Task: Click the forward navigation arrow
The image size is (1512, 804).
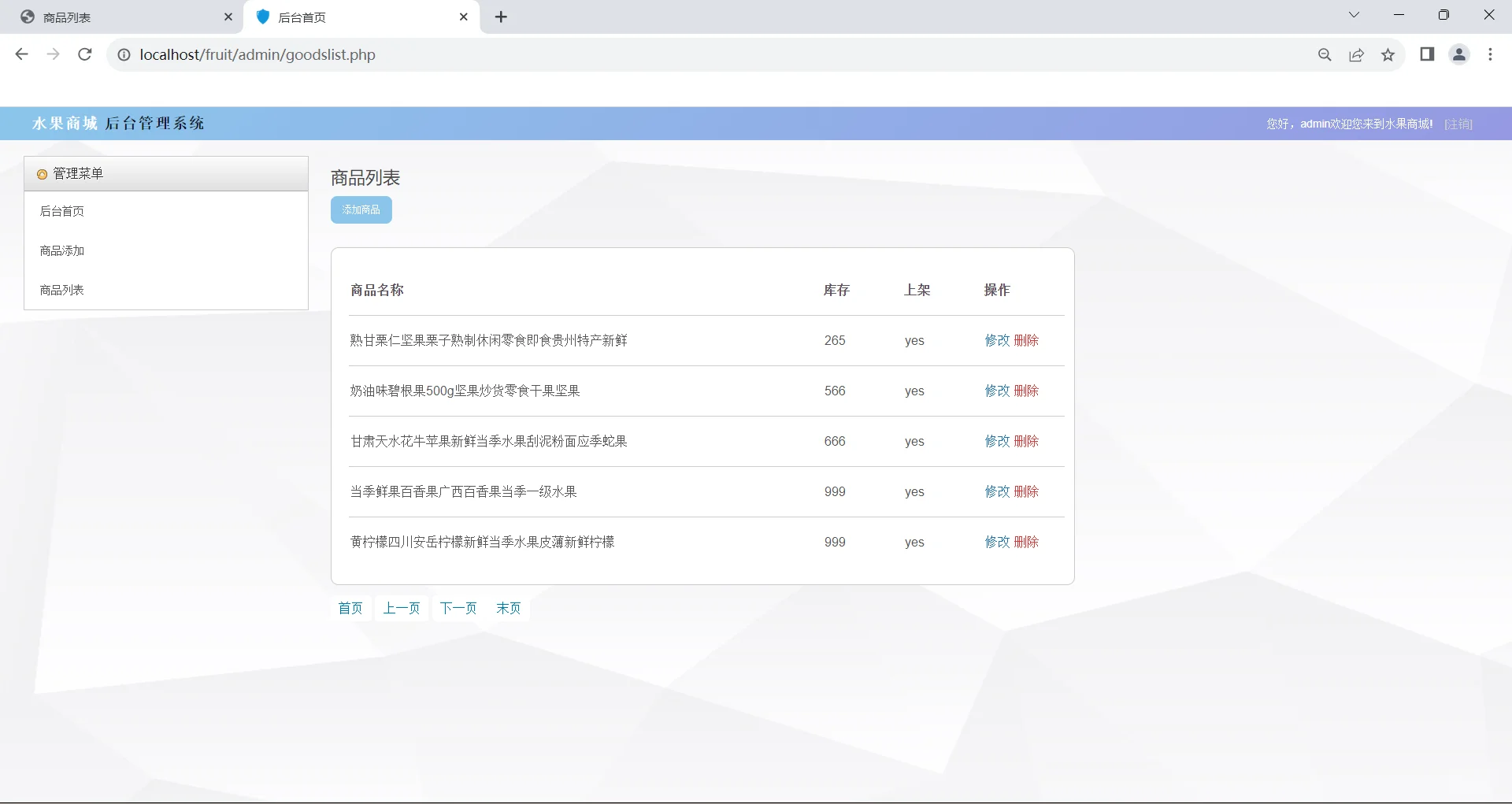Action: [53, 54]
